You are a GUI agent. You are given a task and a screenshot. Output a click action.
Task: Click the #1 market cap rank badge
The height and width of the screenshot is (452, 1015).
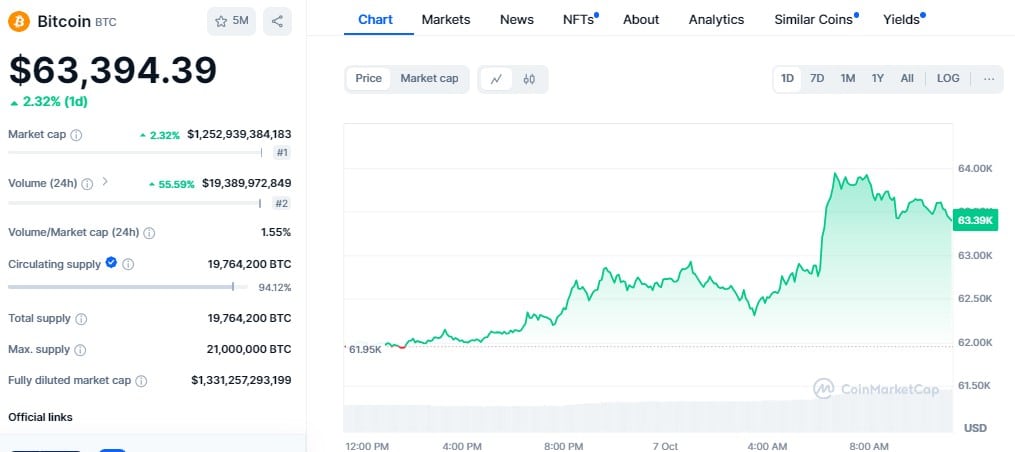click(282, 153)
